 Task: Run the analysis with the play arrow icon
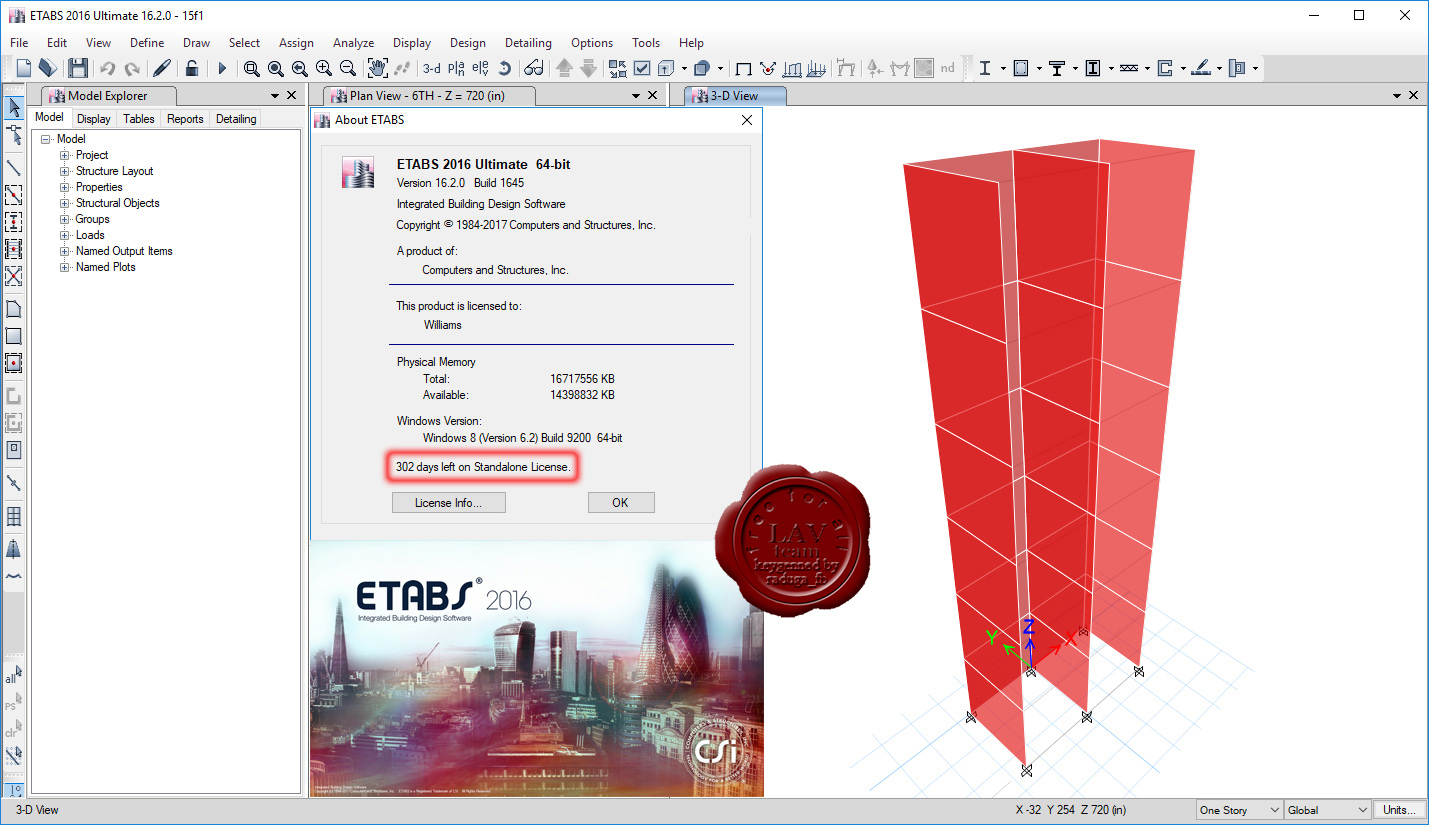click(222, 68)
